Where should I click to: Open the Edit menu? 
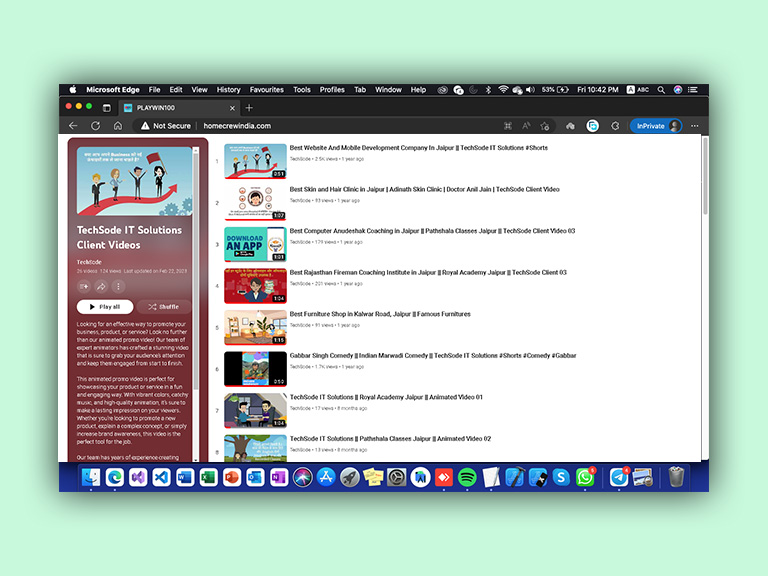tap(176, 90)
